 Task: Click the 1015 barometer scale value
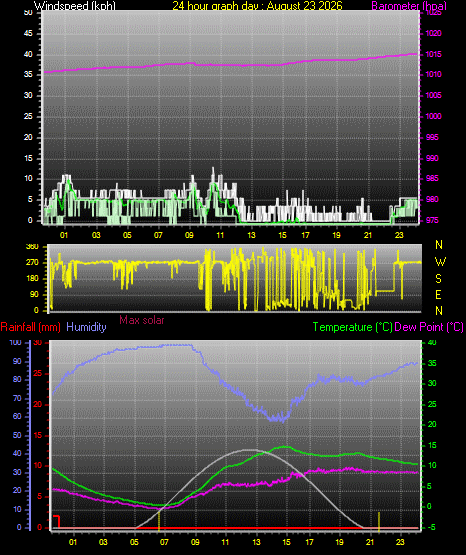433,54
